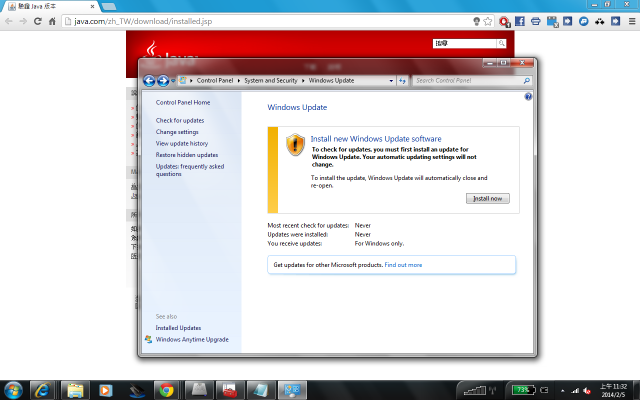Open Control Panel Home
This screenshot has height=400, width=640.
[x=183, y=102]
